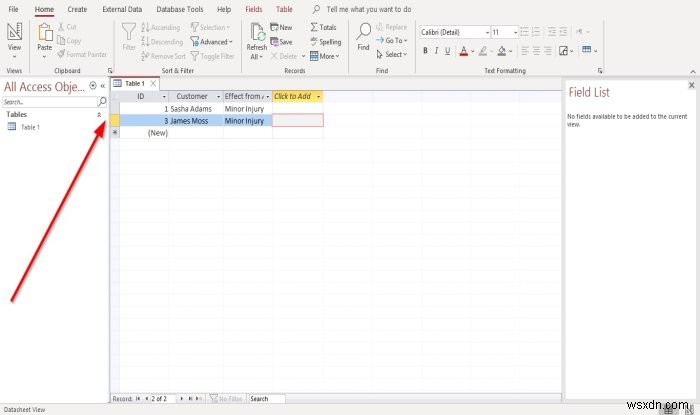This screenshot has height=415, width=700.
Task: Open the font name combo box
Action: (x=455, y=32)
